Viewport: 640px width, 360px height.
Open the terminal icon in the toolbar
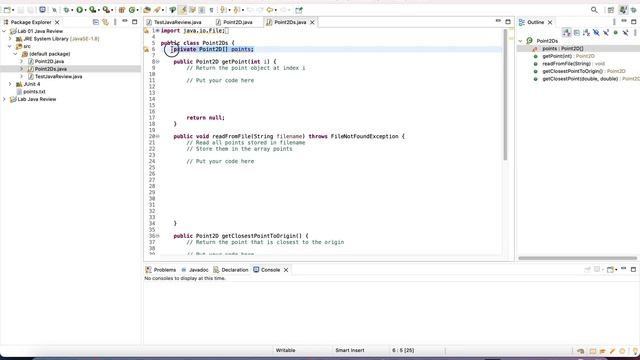[x=42, y=10]
